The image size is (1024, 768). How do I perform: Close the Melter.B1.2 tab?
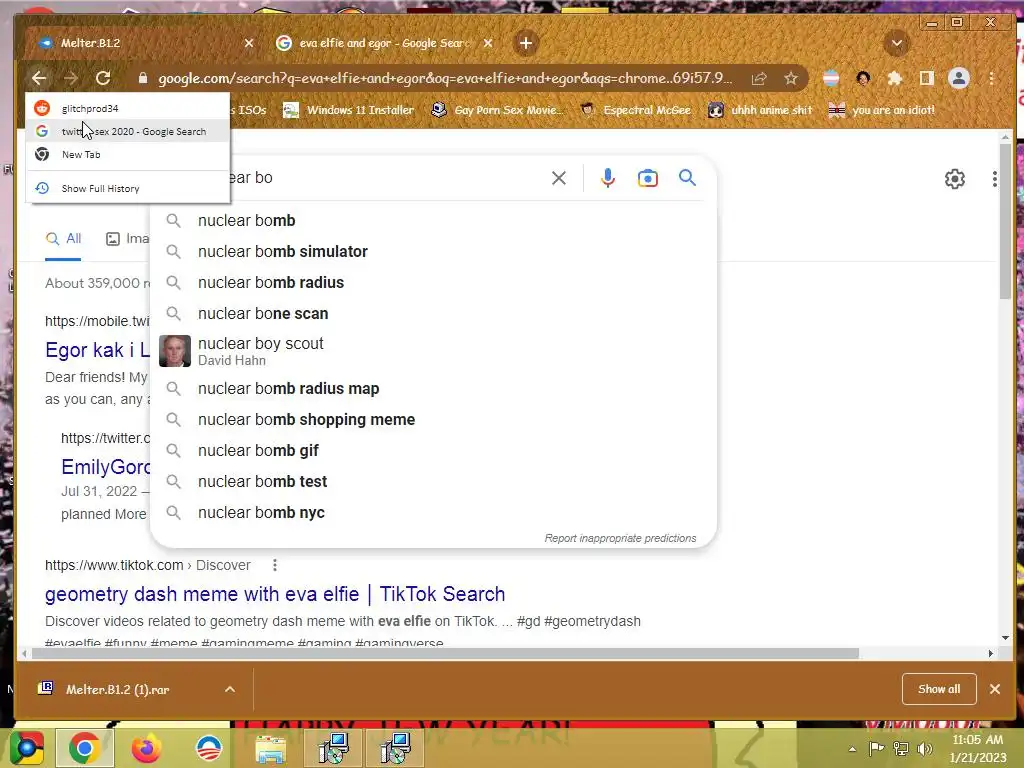[249, 43]
